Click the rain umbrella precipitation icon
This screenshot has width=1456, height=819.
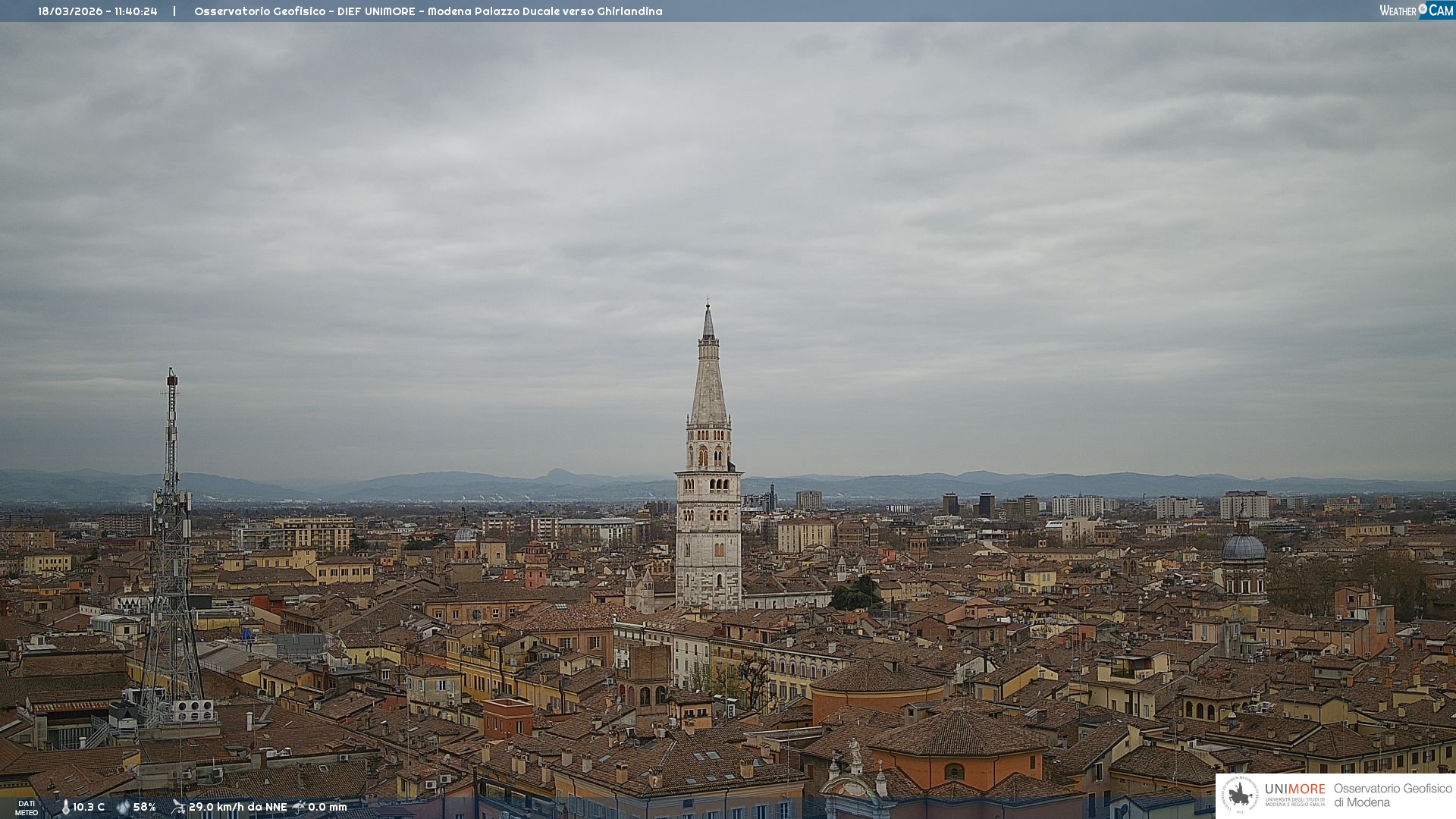[299, 807]
